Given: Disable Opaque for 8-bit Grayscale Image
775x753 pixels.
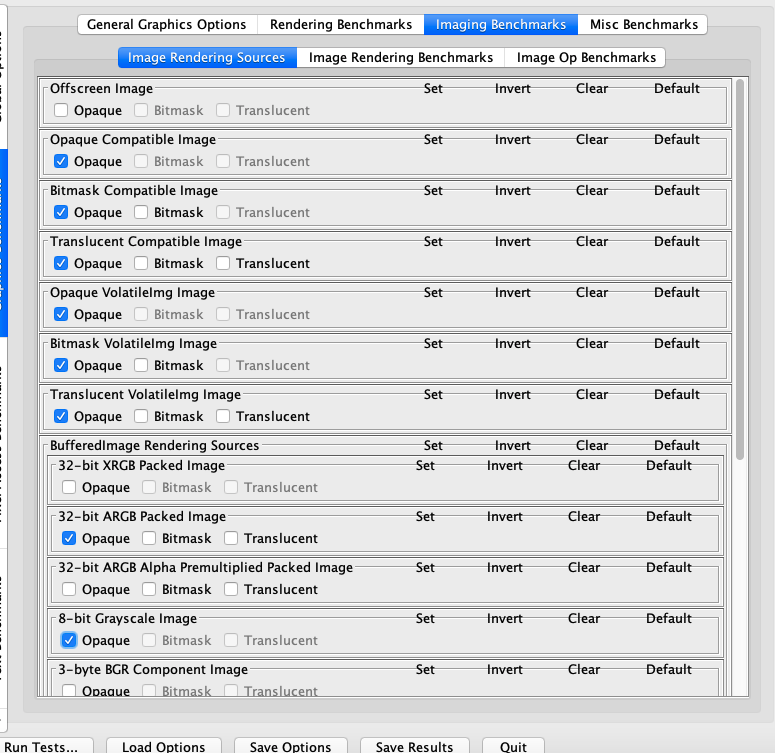Looking at the screenshot, I should coord(70,640).
